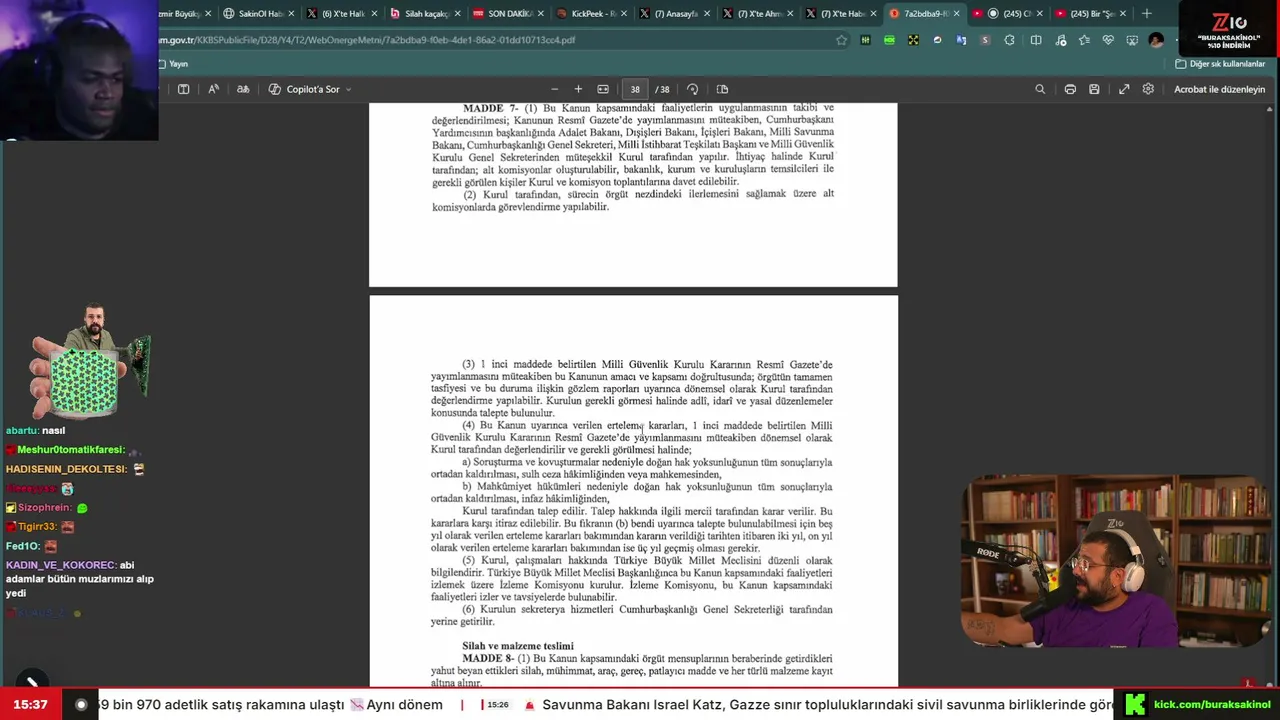Click chat message from KADIN_VE_KOKOREC
This screenshot has height=720, width=1280.
80,579
